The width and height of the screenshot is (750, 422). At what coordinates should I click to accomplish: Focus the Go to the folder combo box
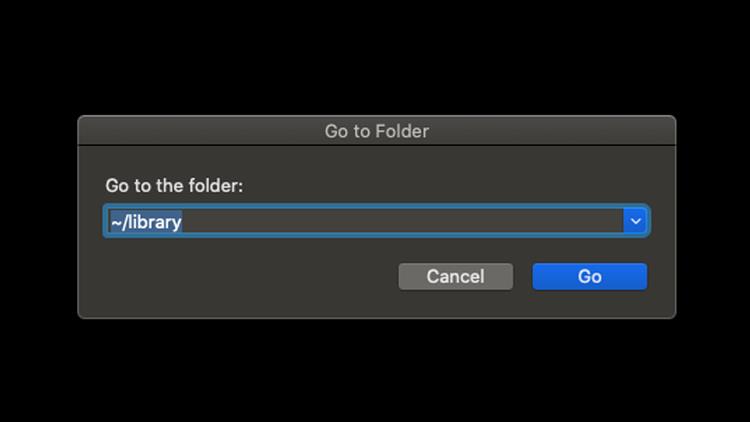pos(364,221)
